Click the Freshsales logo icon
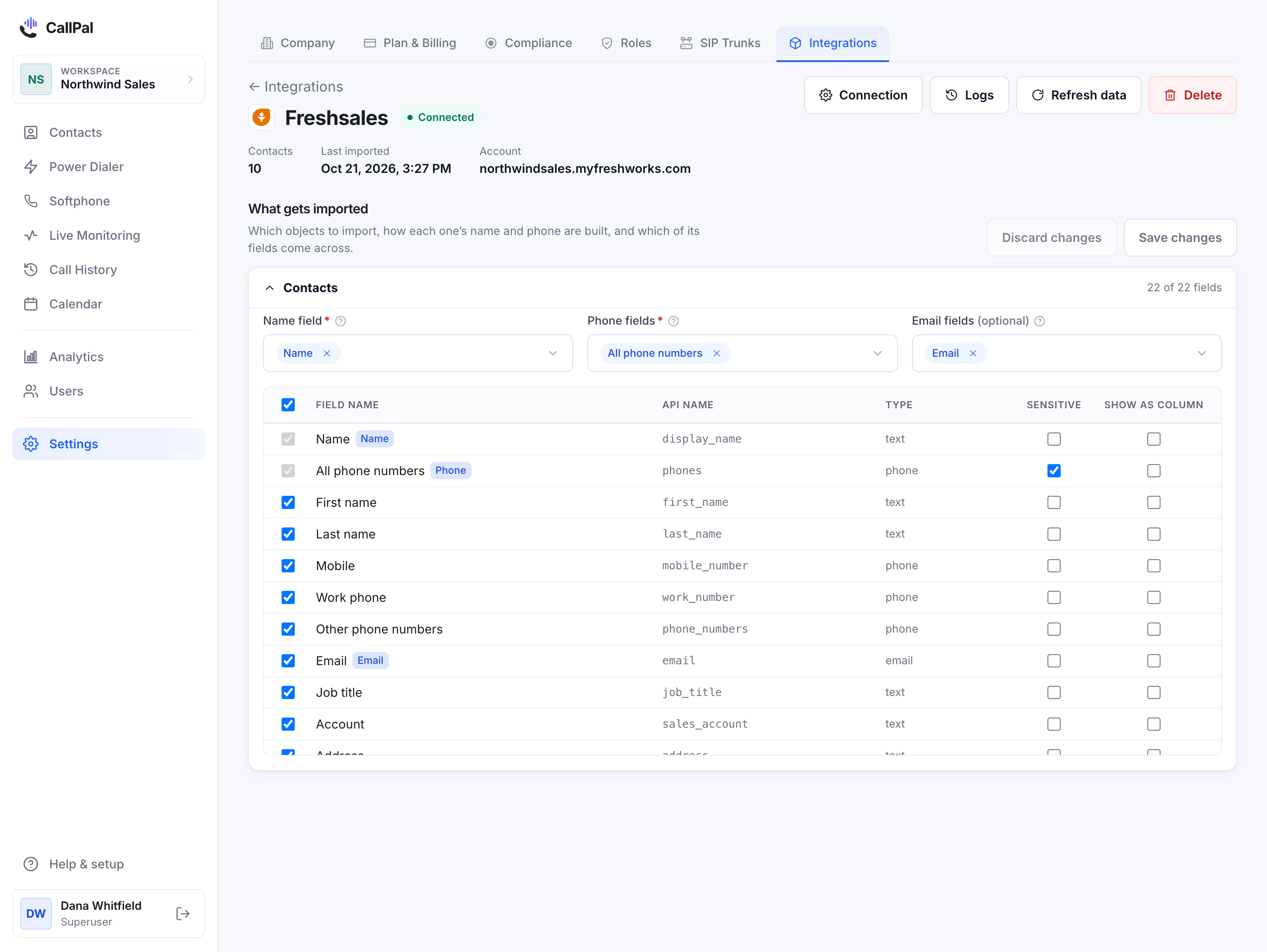Image resolution: width=1267 pixels, height=952 pixels. click(x=261, y=117)
